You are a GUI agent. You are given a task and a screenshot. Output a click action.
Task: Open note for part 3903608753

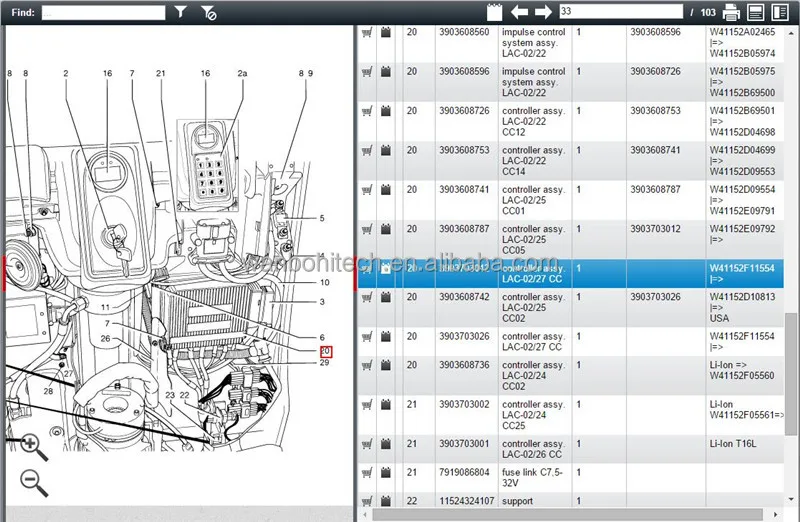(x=386, y=150)
